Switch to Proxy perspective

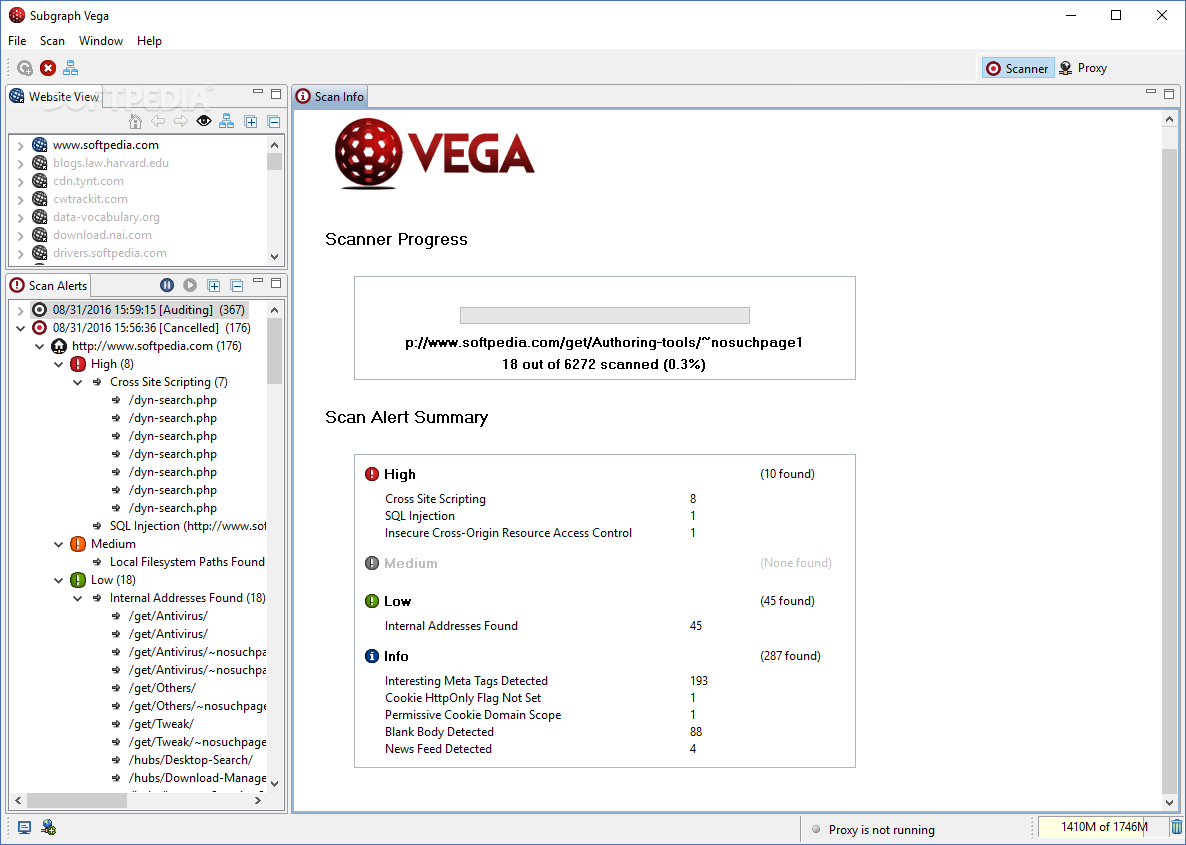click(1083, 68)
